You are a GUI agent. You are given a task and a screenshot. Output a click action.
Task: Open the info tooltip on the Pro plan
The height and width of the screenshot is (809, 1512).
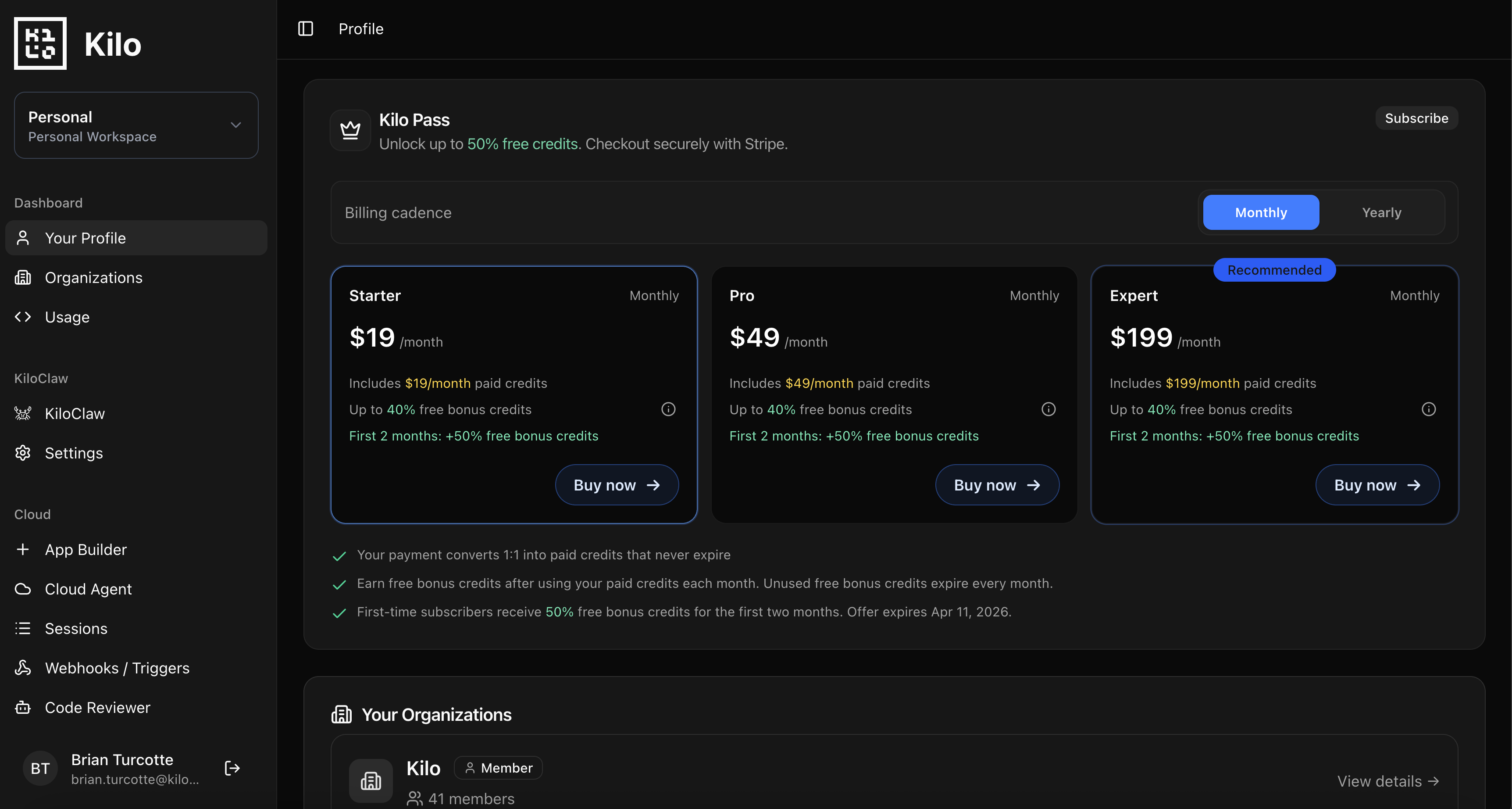click(1048, 409)
